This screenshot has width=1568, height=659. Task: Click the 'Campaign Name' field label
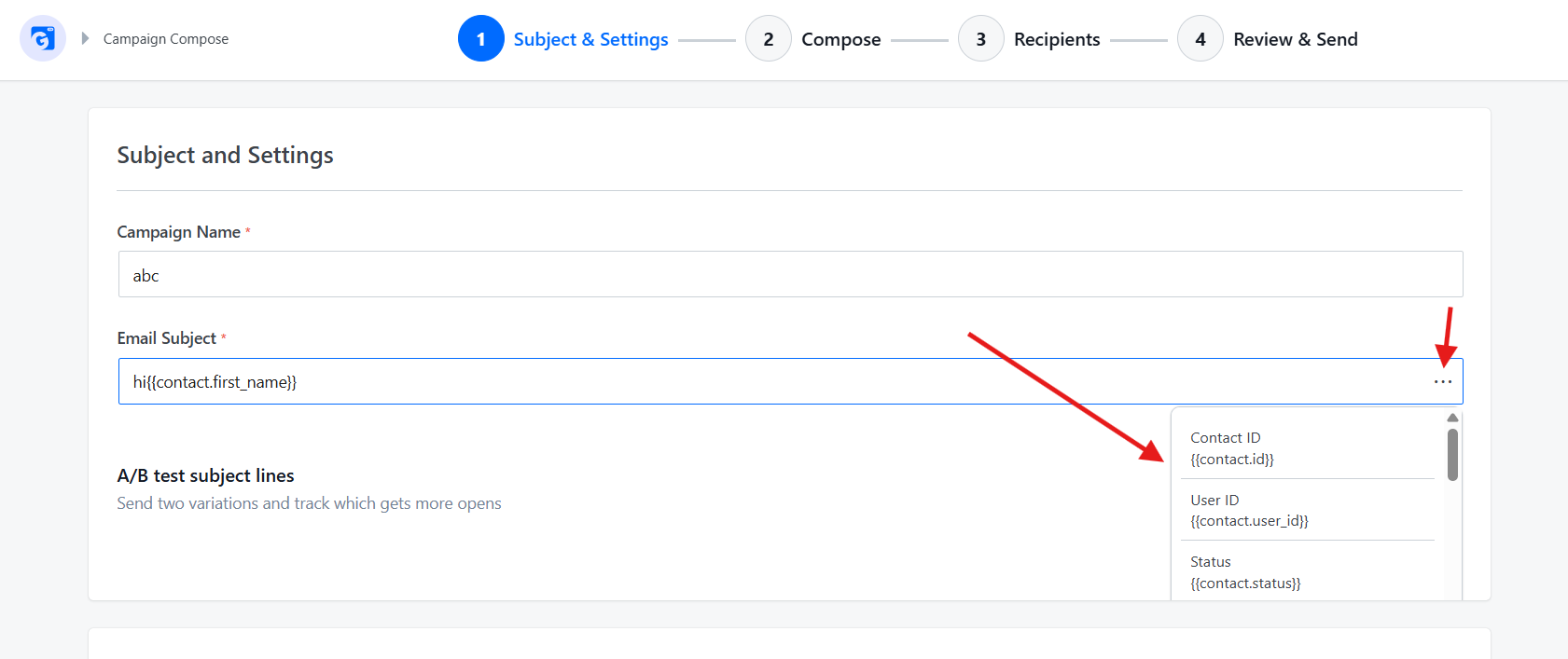[178, 232]
